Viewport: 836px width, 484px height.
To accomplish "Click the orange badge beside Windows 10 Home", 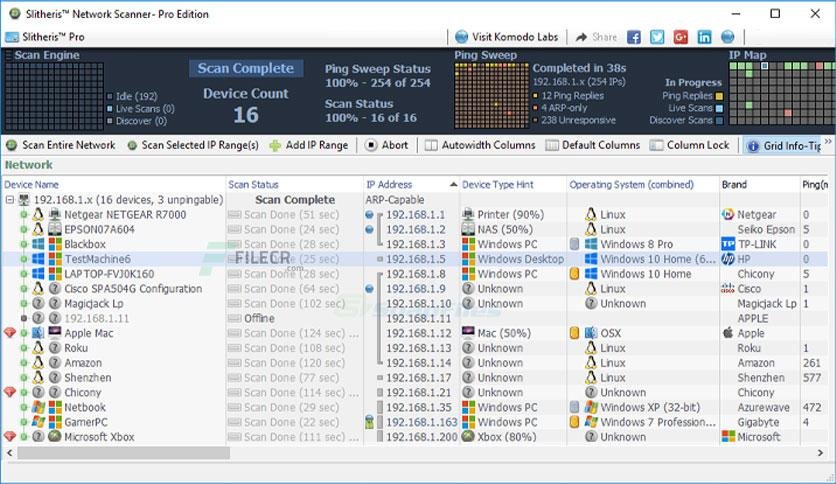I will click(574, 274).
